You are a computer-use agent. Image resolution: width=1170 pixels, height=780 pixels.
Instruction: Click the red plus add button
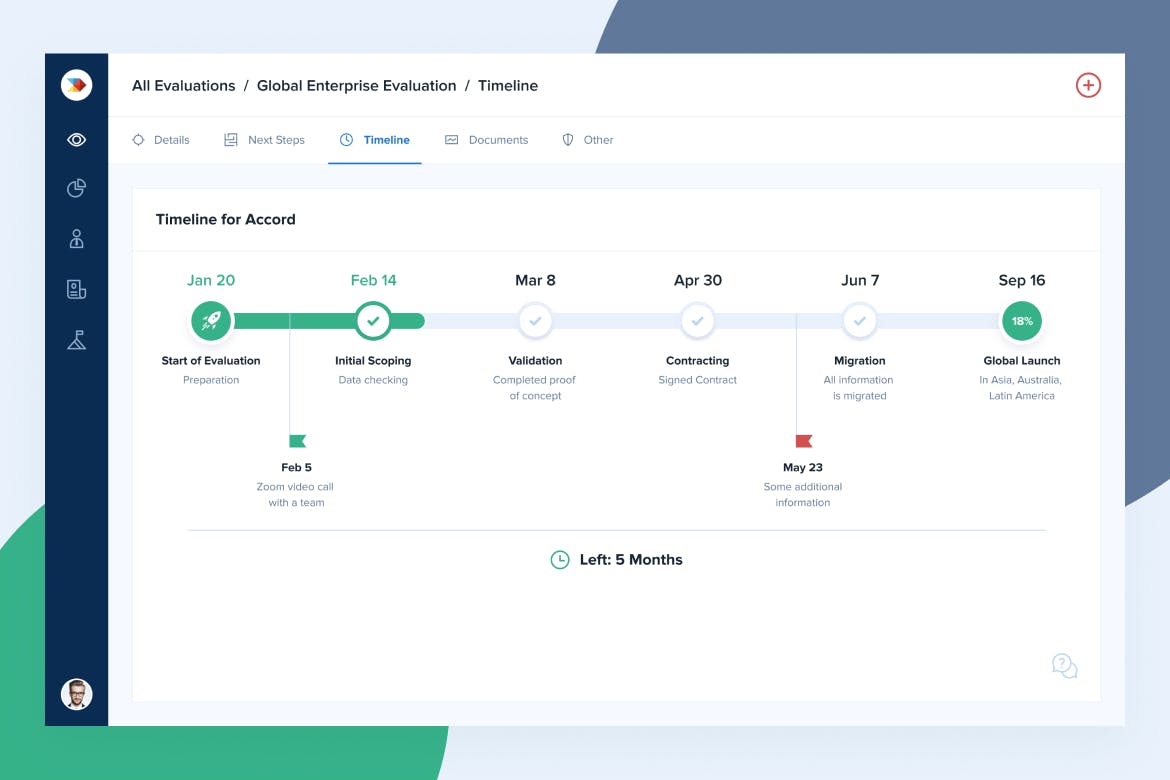pyautogui.click(x=1088, y=85)
